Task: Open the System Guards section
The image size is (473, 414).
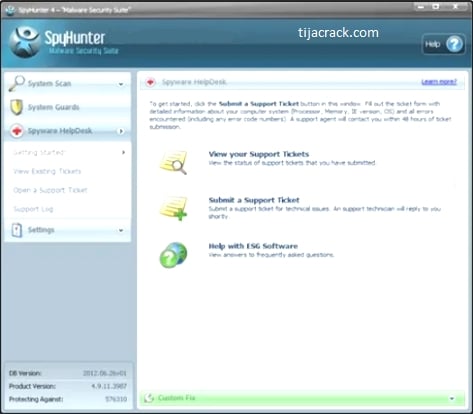Action: (x=68, y=107)
